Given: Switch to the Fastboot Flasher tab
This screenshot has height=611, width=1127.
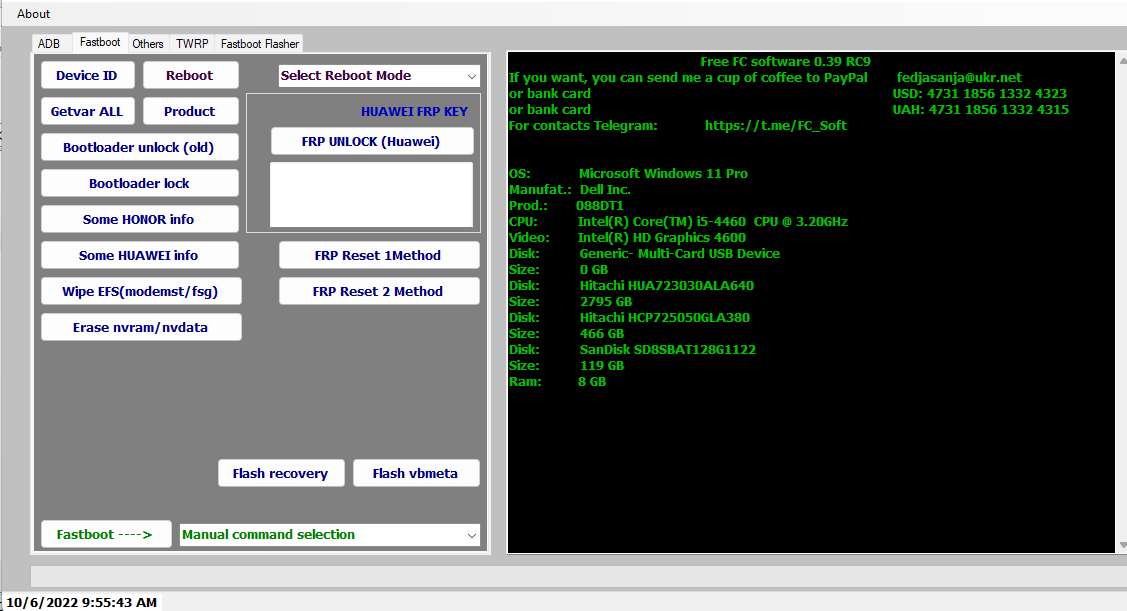Looking at the screenshot, I should pyautogui.click(x=259, y=43).
